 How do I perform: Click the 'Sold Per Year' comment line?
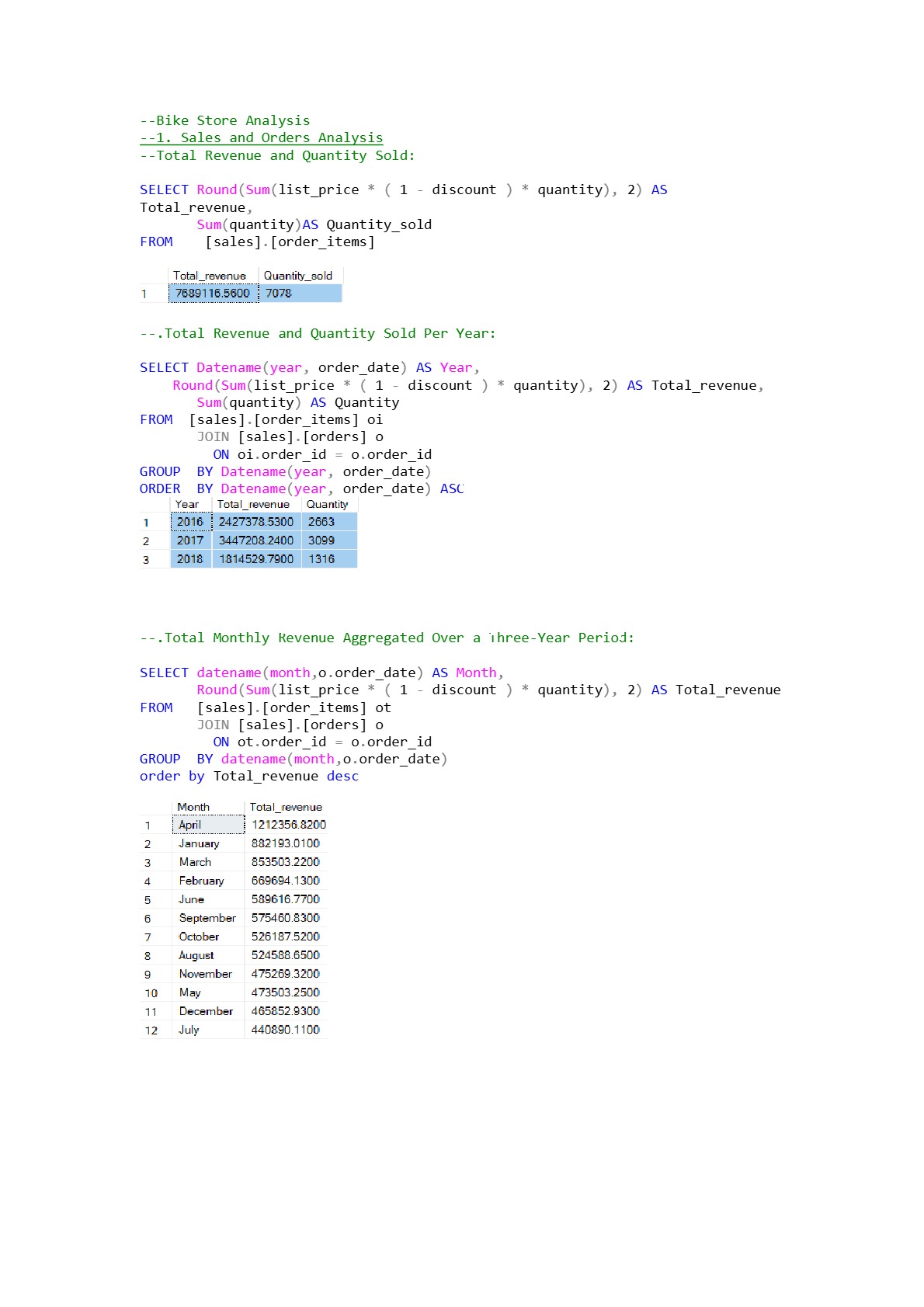(x=318, y=333)
